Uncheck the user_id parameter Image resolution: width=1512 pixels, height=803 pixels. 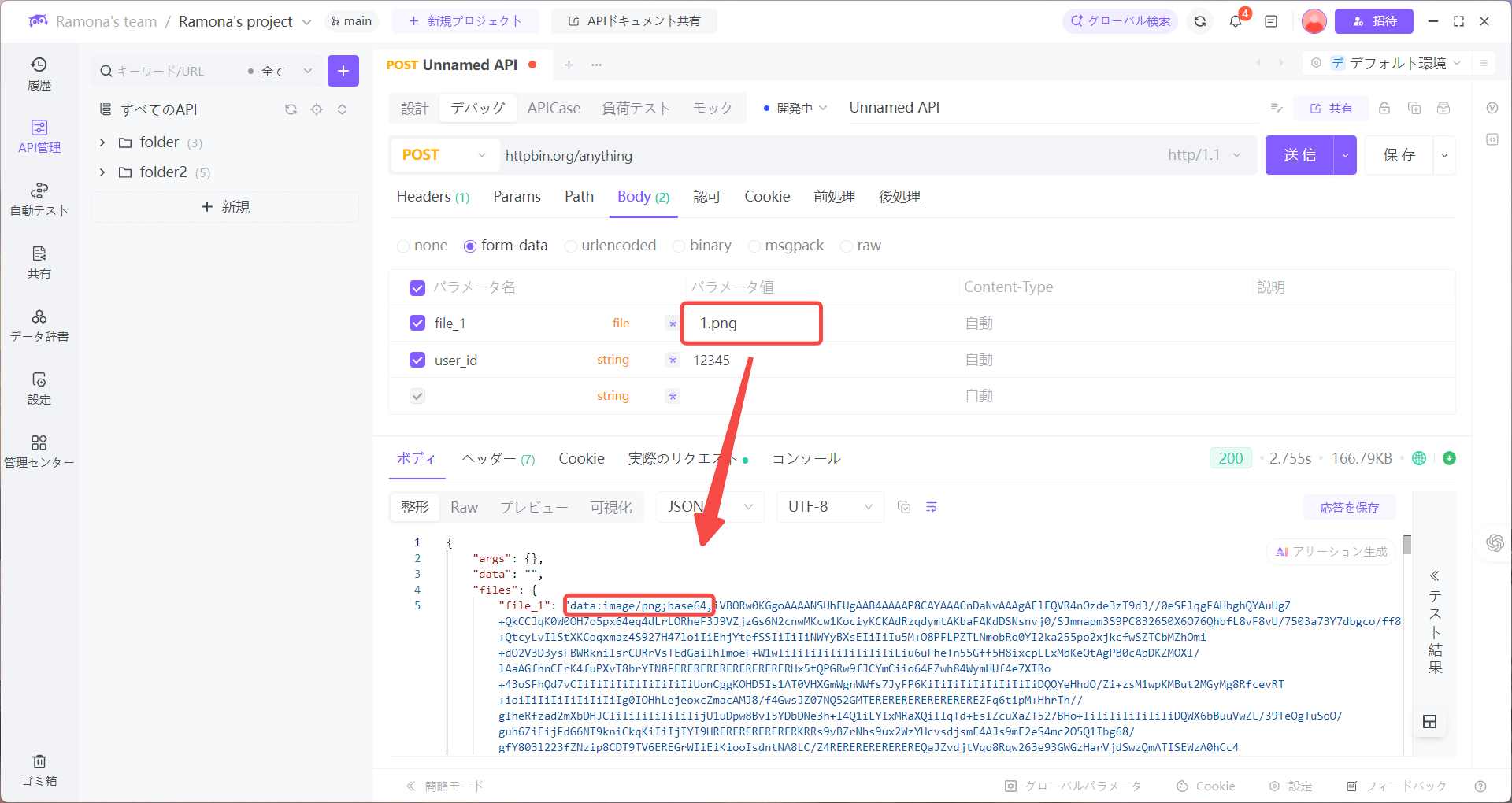pyautogui.click(x=417, y=360)
